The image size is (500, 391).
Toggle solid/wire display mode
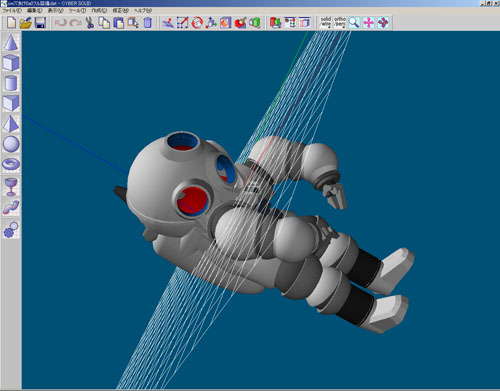click(x=325, y=23)
